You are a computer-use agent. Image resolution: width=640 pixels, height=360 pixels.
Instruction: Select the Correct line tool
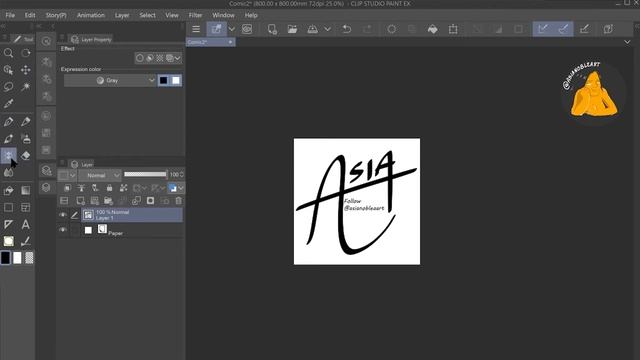tap(26, 241)
